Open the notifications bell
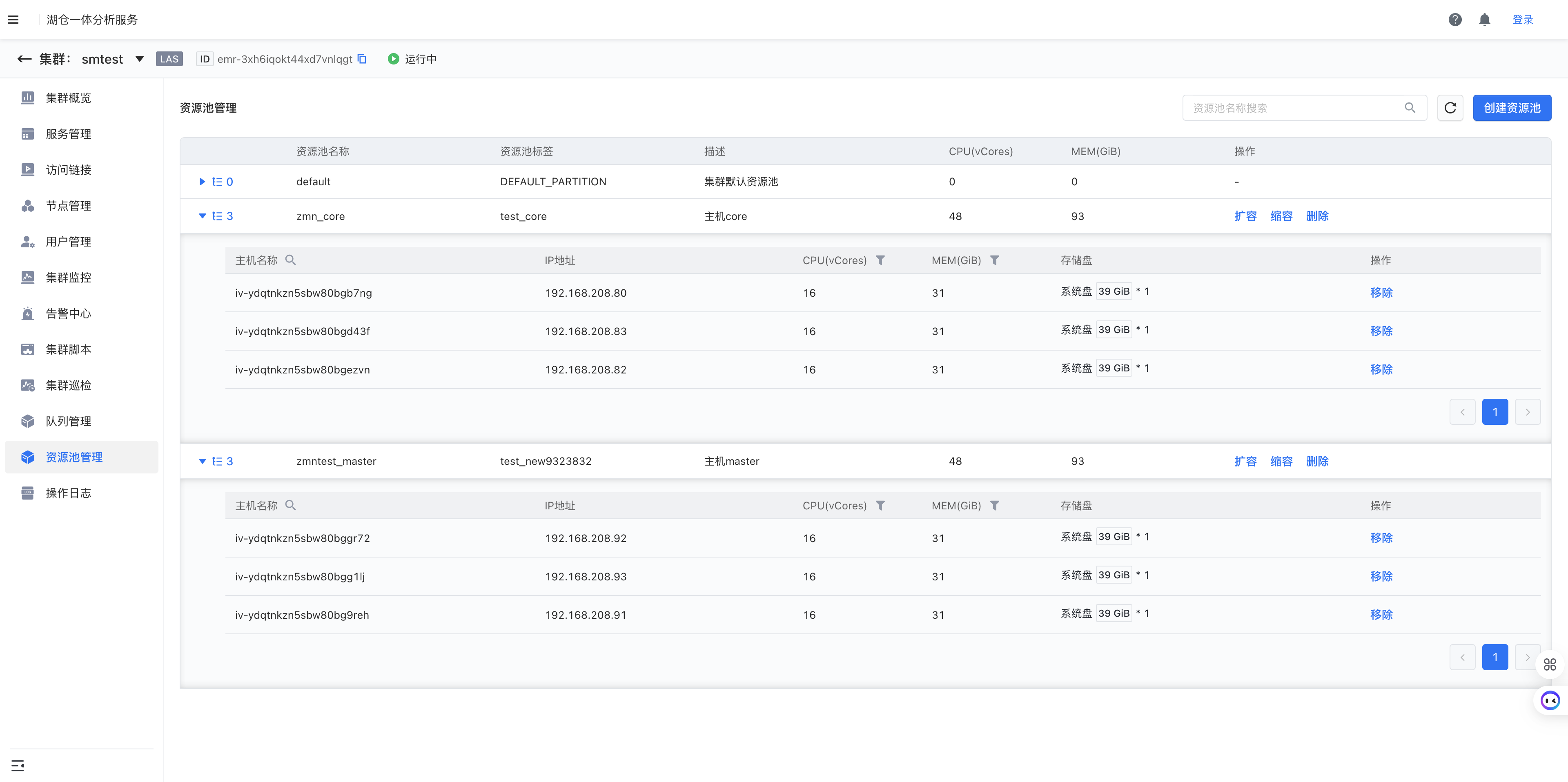Viewport: 1568px width, 782px height. click(1484, 20)
